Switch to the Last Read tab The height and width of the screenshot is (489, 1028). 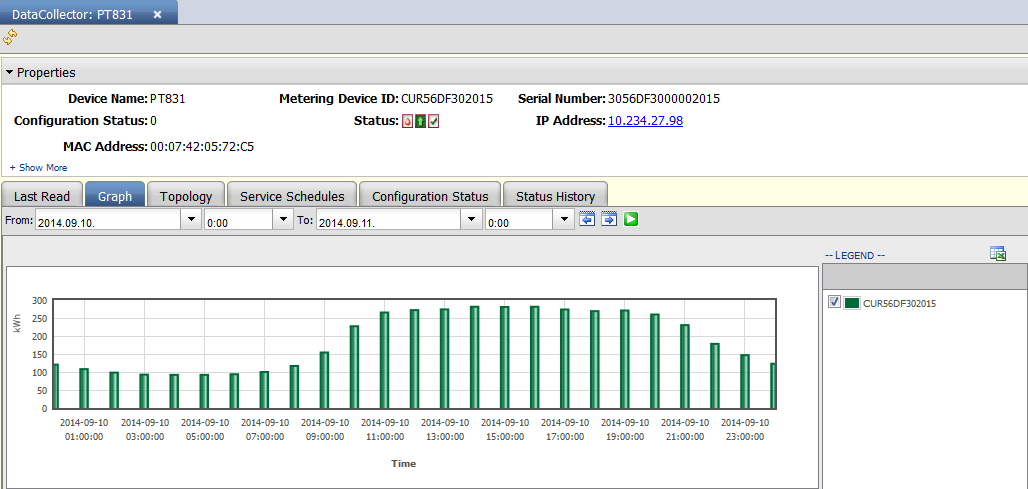pos(41,196)
